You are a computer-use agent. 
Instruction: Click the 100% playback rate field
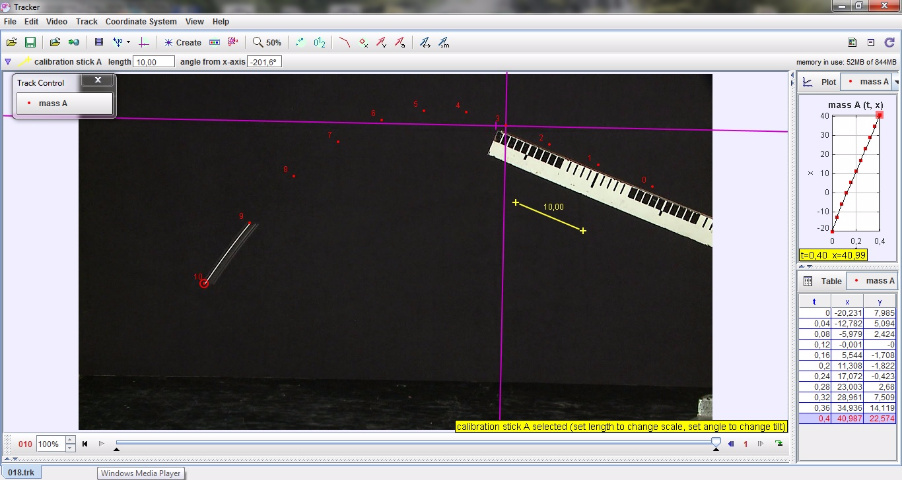click(x=50, y=444)
